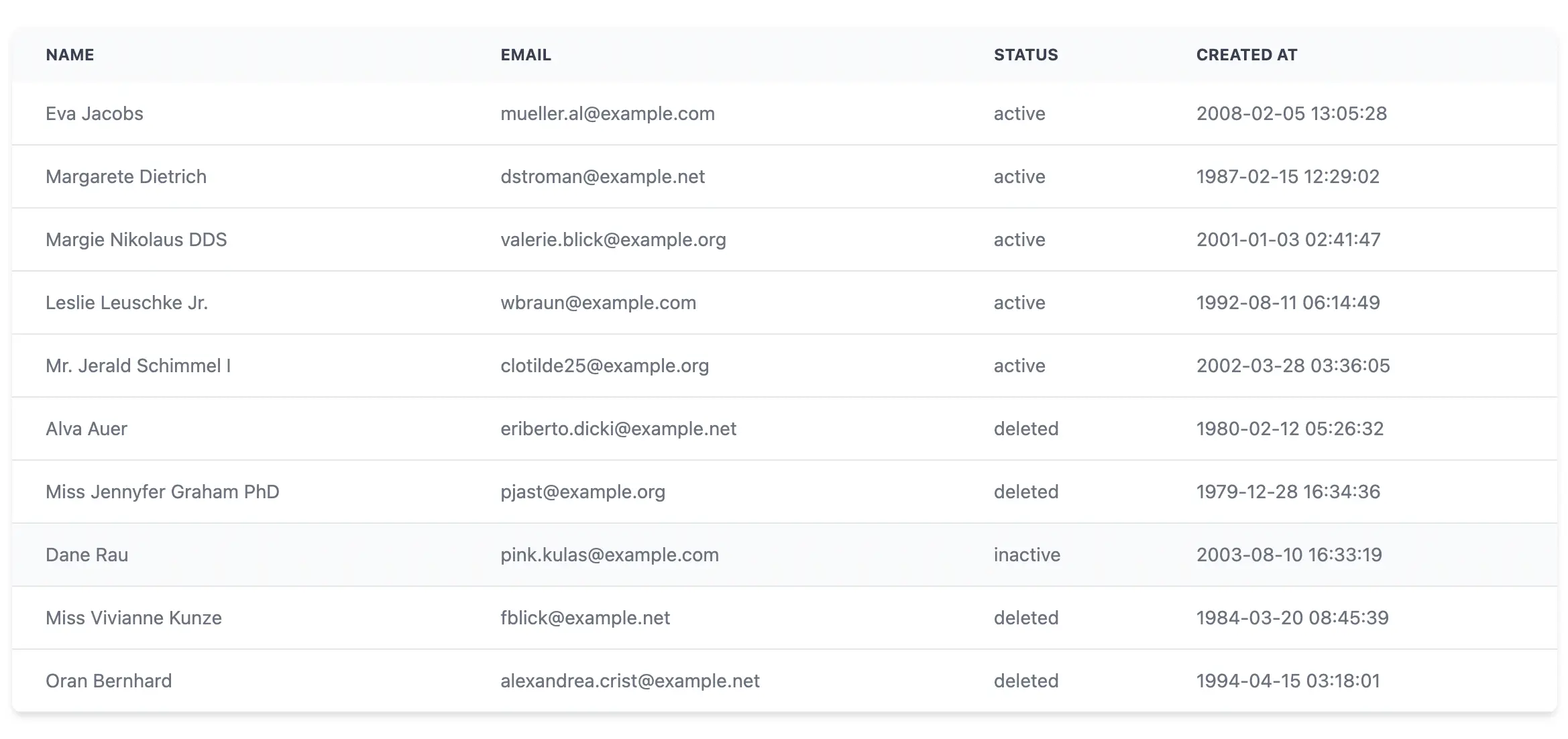Click the NAME column header
1568x739 pixels.
point(70,55)
